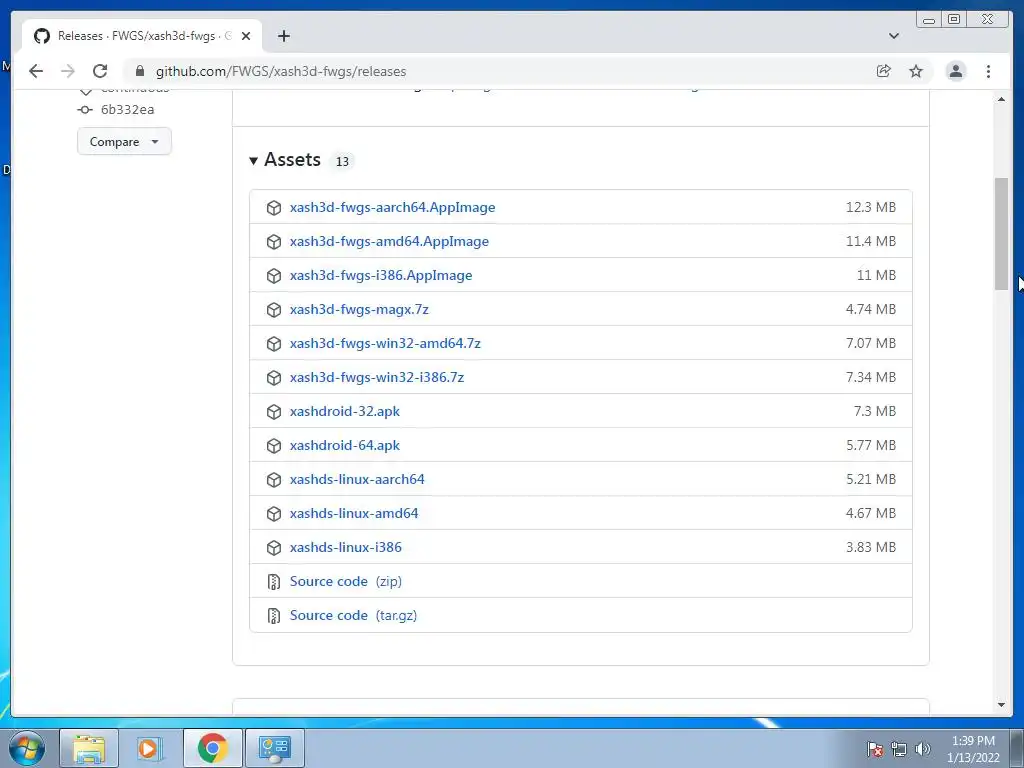Click the share page icon in address bar
The width and height of the screenshot is (1024, 768).
click(884, 71)
